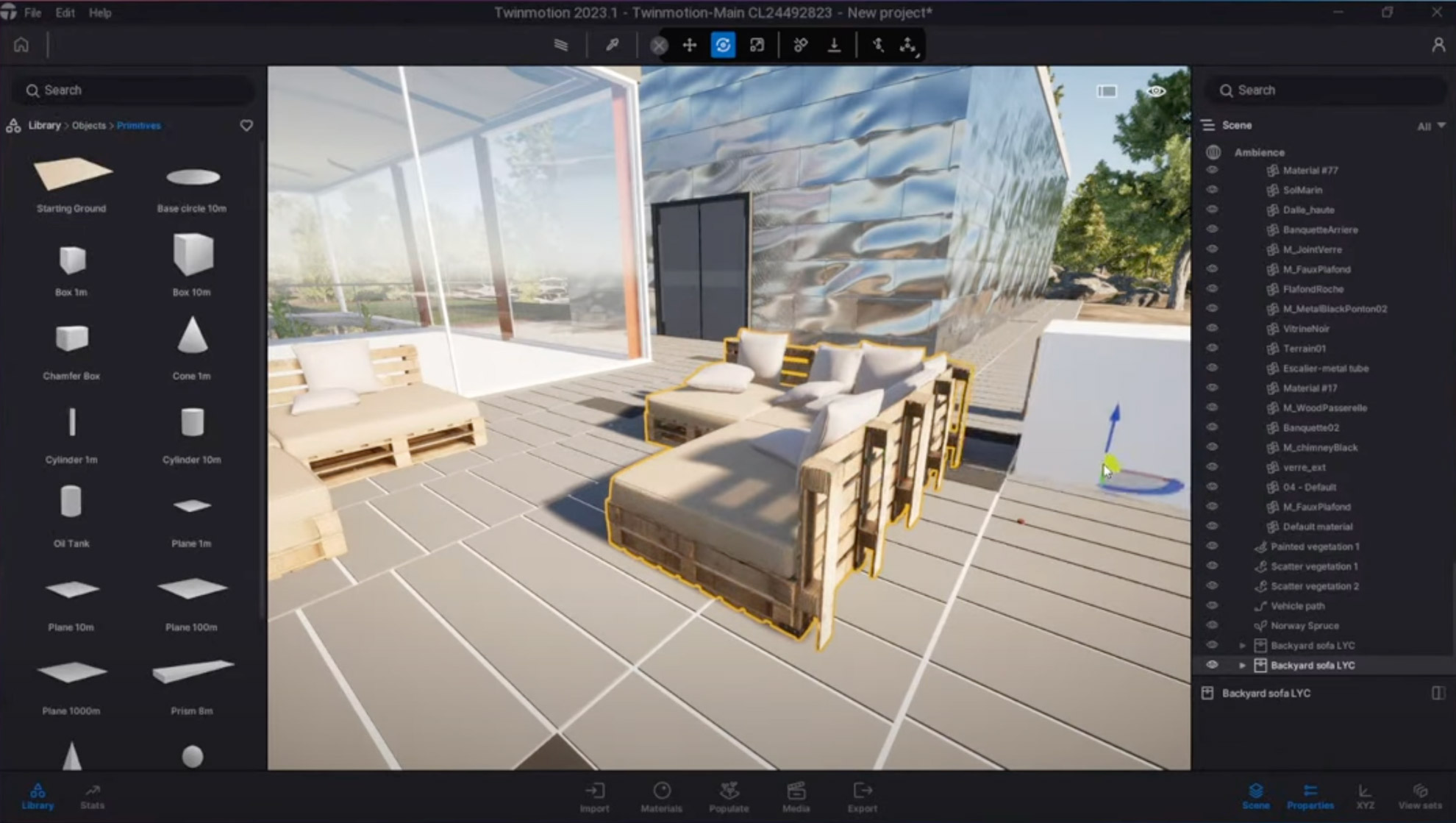This screenshot has height=823, width=1456.
Task: Click the Material picker eyedropper icon
Action: pyautogui.click(x=612, y=46)
